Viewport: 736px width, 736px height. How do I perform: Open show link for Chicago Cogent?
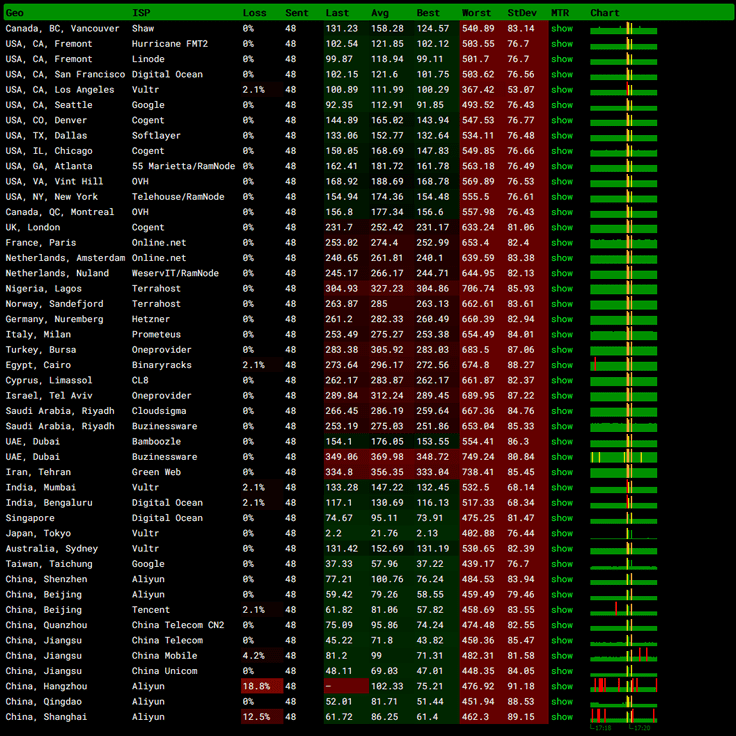pos(562,151)
